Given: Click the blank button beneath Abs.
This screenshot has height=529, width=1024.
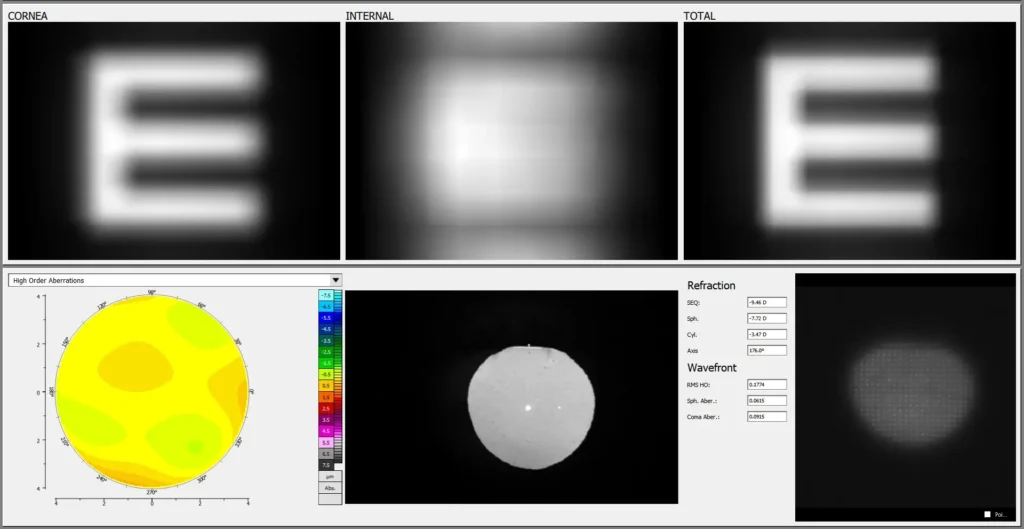Looking at the screenshot, I should [x=330, y=499].
